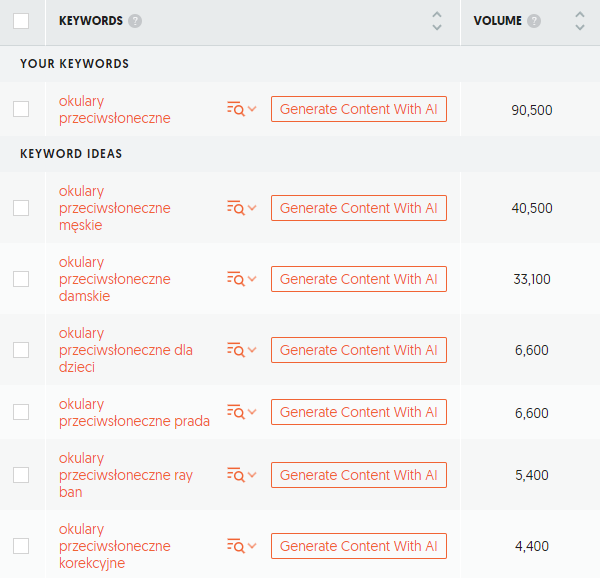Open keyword link okulary przeciwsłoneczne dla dzieci
The width and height of the screenshot is (600, 578).
click(126, 350)
